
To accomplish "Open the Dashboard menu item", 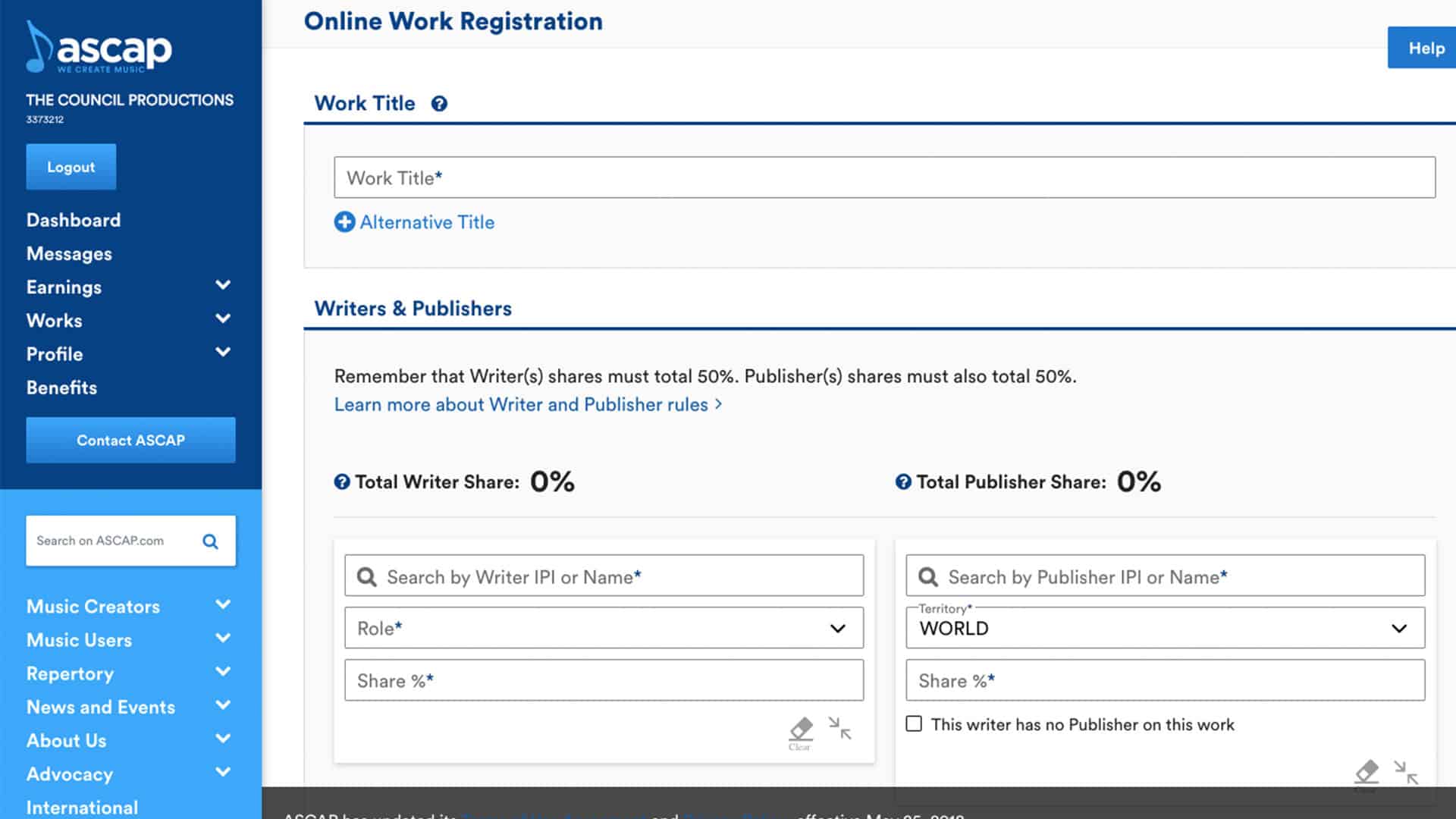I will click(74, 220).
